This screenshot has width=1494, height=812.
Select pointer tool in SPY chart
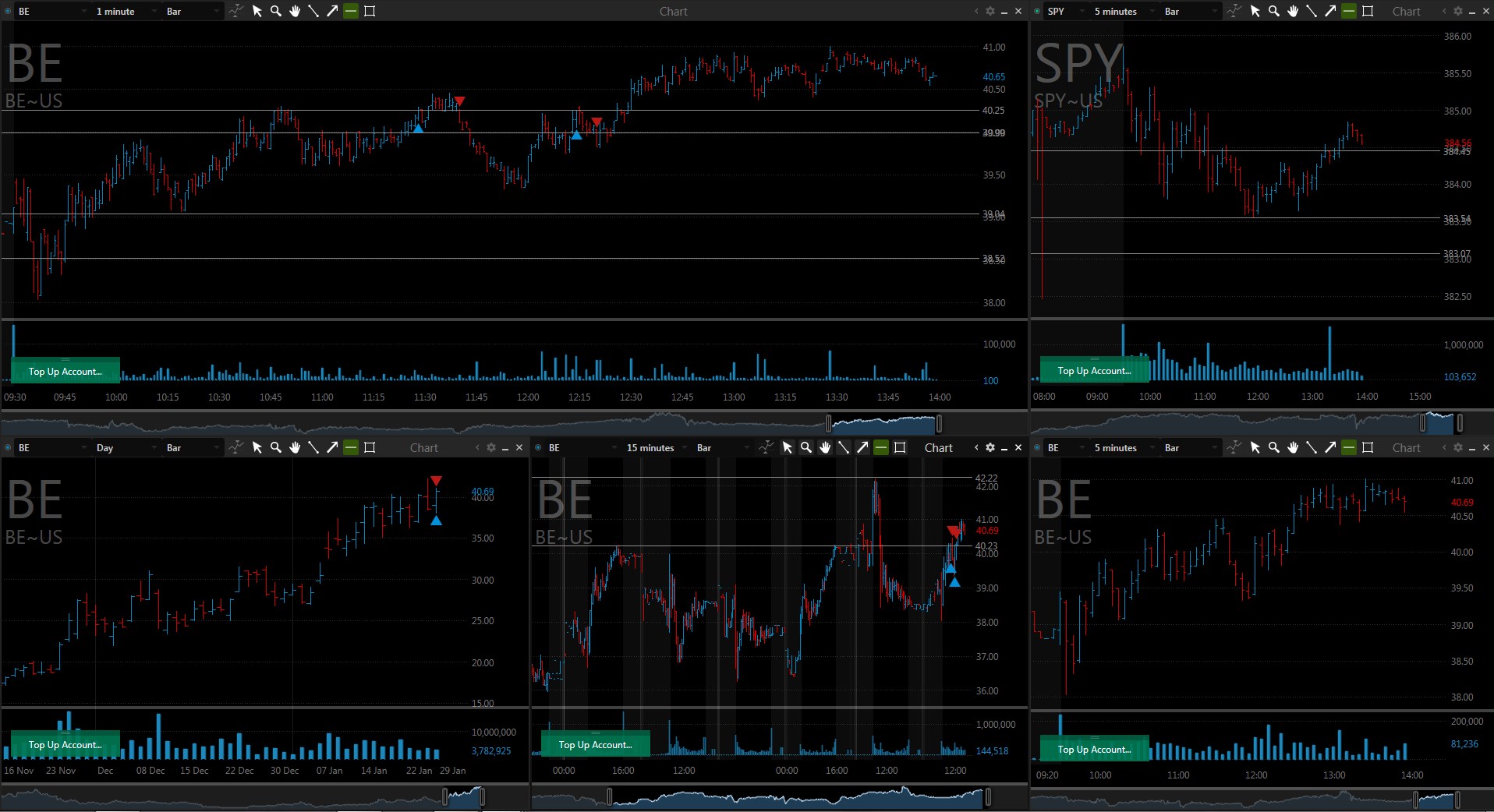pos(1255,11)
